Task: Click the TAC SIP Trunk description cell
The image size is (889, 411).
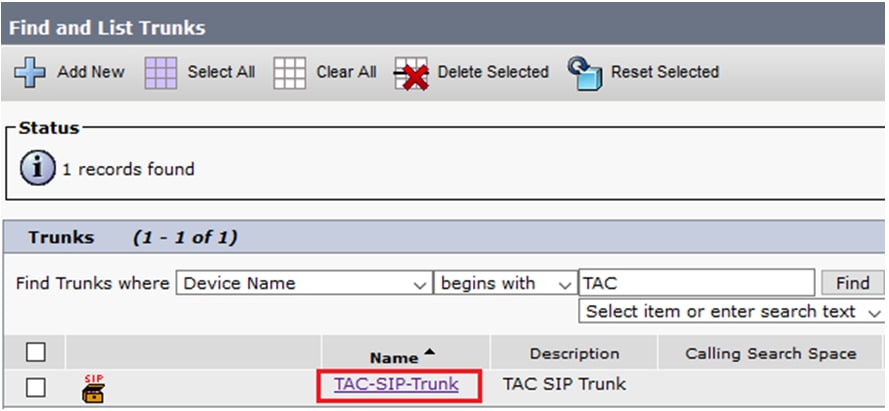Action: [x=564, y=384]
